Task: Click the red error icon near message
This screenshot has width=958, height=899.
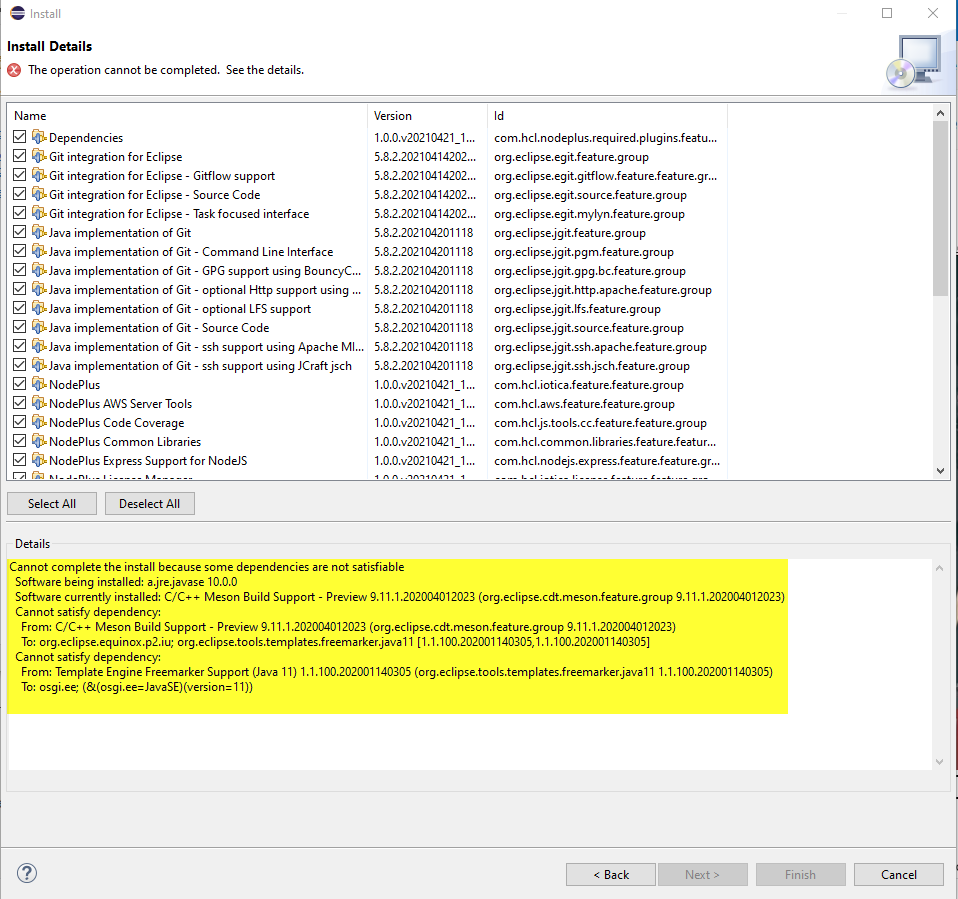Action: point(14,70)
